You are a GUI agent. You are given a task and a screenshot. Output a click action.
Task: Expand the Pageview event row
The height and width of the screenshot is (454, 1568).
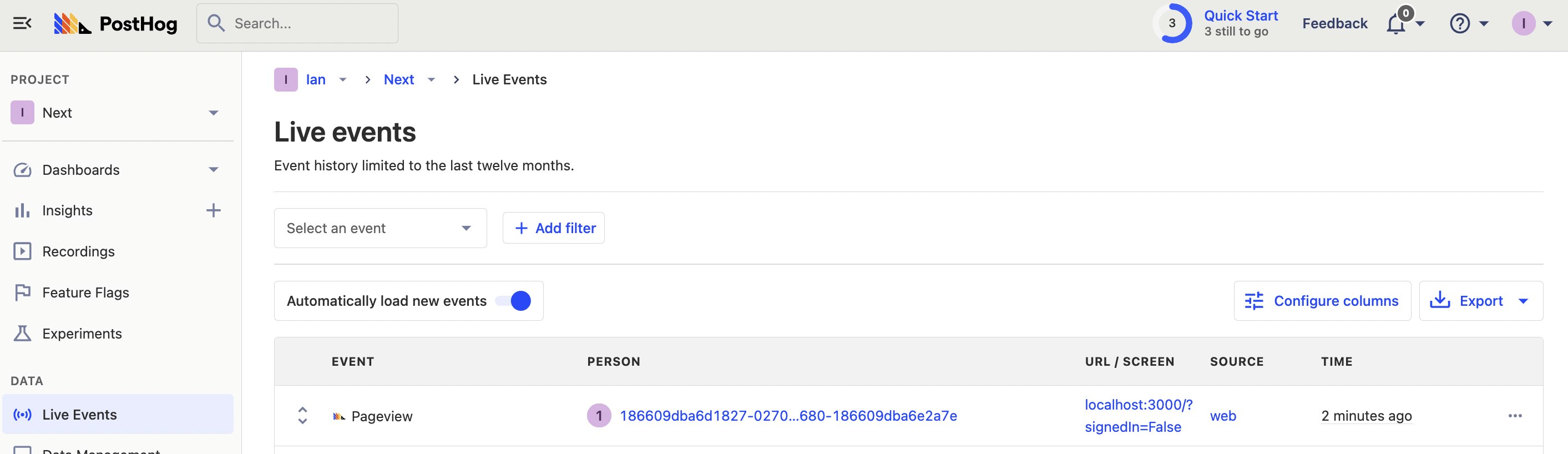click(302, 416)
